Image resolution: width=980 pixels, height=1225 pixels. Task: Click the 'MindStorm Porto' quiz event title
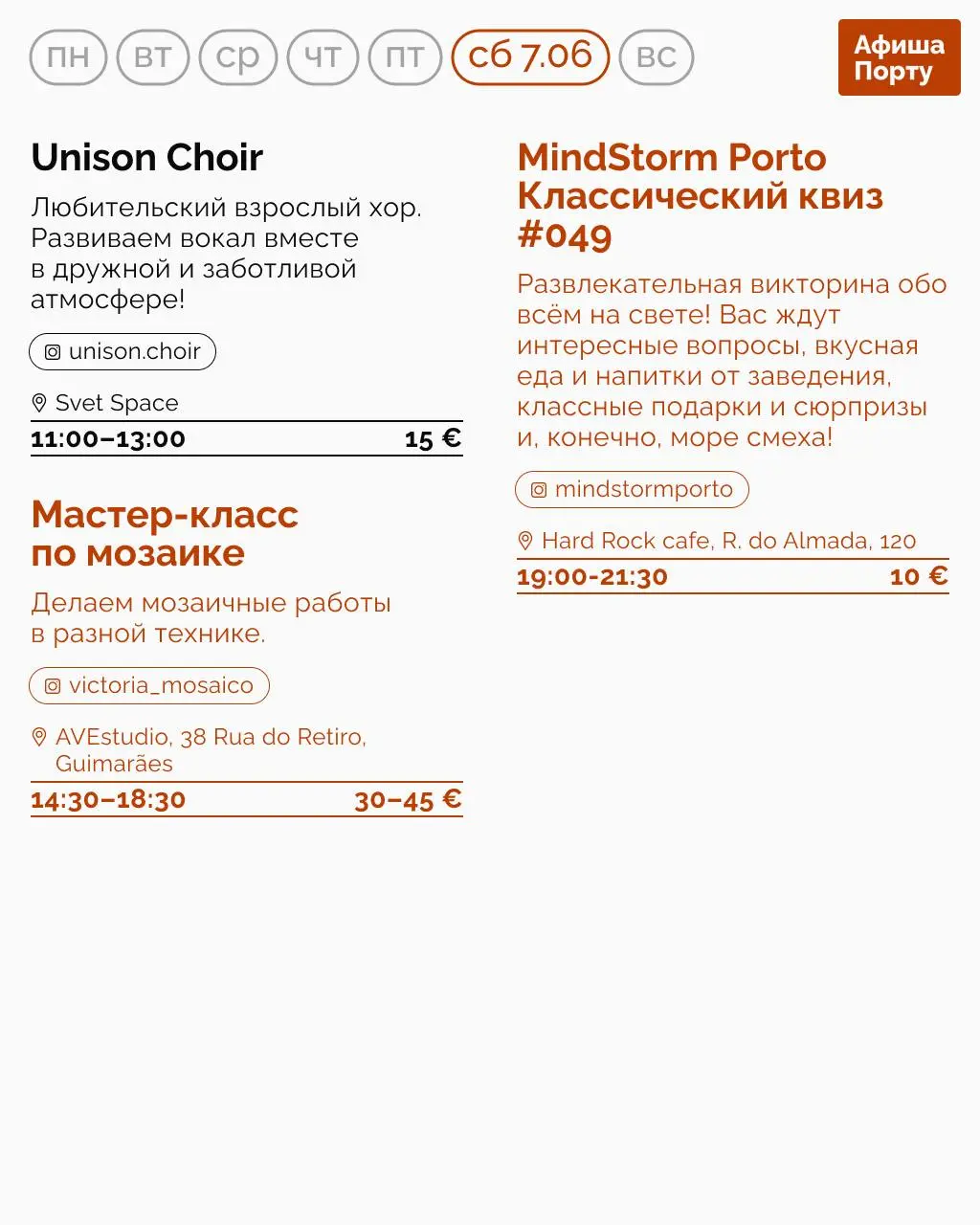pyautogui.click(x=672, y=158)
